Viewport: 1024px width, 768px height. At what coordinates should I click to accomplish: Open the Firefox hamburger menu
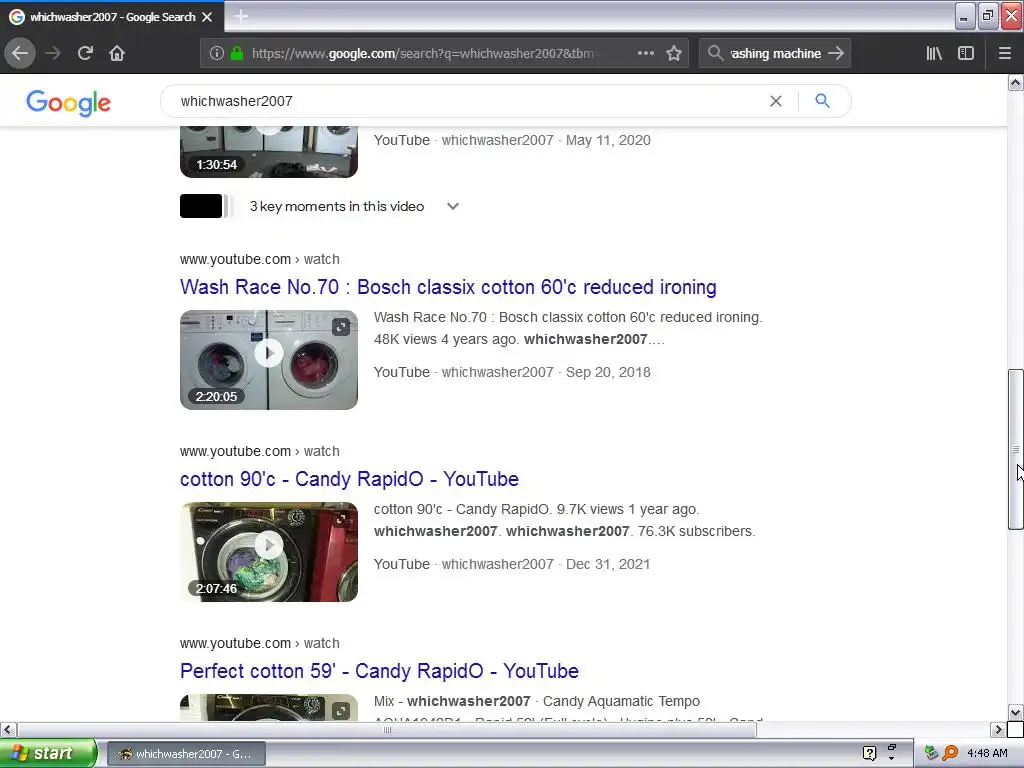click(1005, 53)
